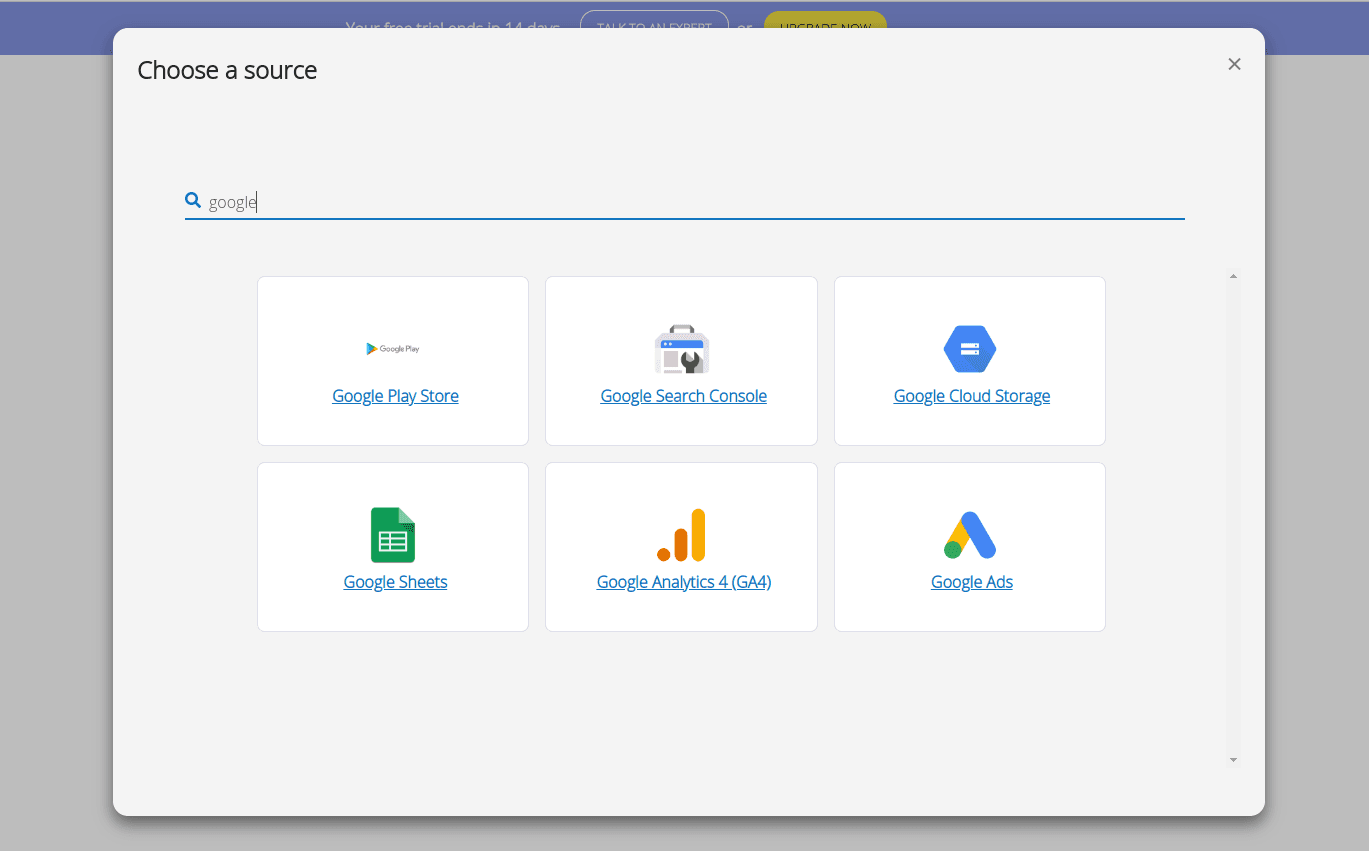Image resolution: width=1369 pixels, height=851 pixels.
Task: Open the Google Analytics 4 (GA4) link
Action: click(x=683, y=581)
